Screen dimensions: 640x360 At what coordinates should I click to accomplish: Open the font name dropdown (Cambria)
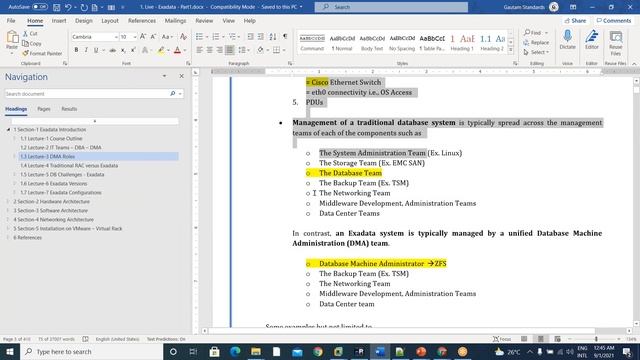click(x=116, y=37)
